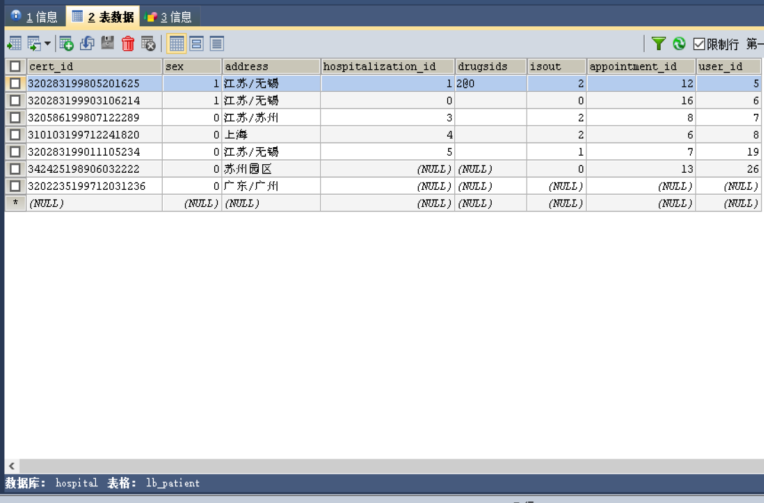Duplicate the current row using the duplicate icon
Viewport: 764px width, 504px height.
click(87, 44)
